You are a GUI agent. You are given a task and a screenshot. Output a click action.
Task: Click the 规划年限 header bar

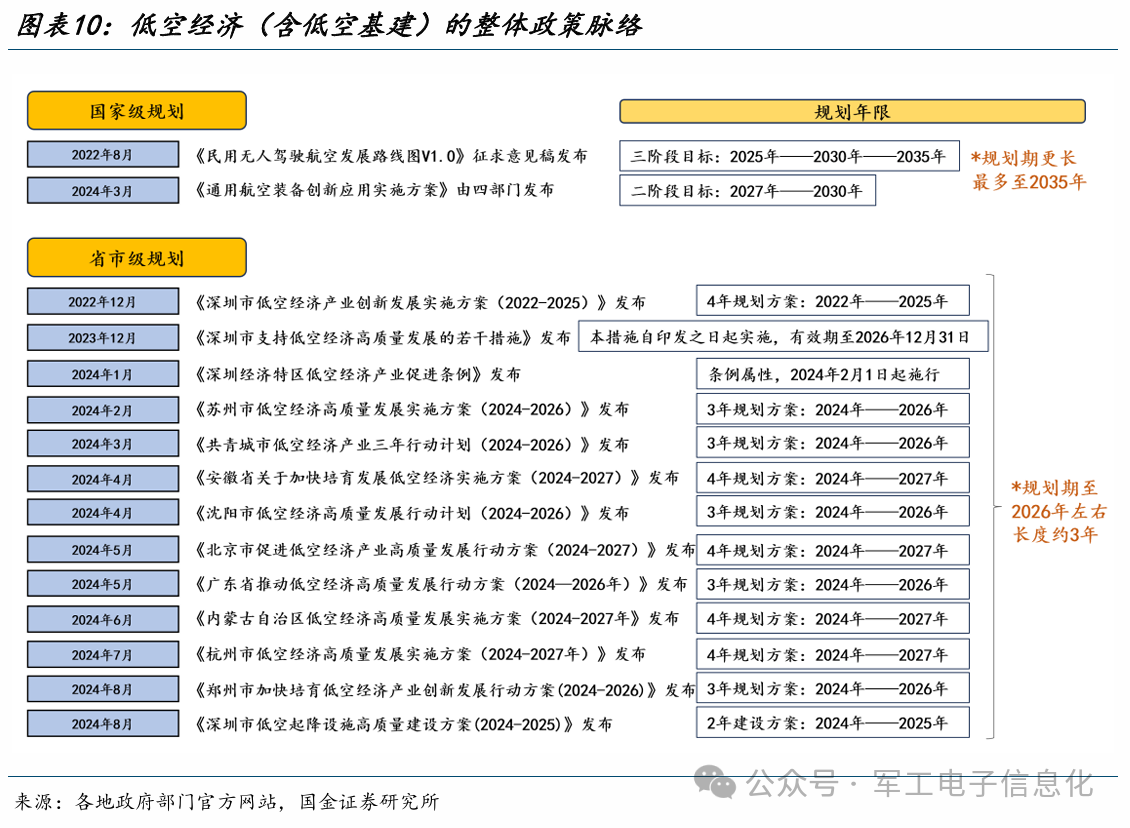(x=852, y=112)
